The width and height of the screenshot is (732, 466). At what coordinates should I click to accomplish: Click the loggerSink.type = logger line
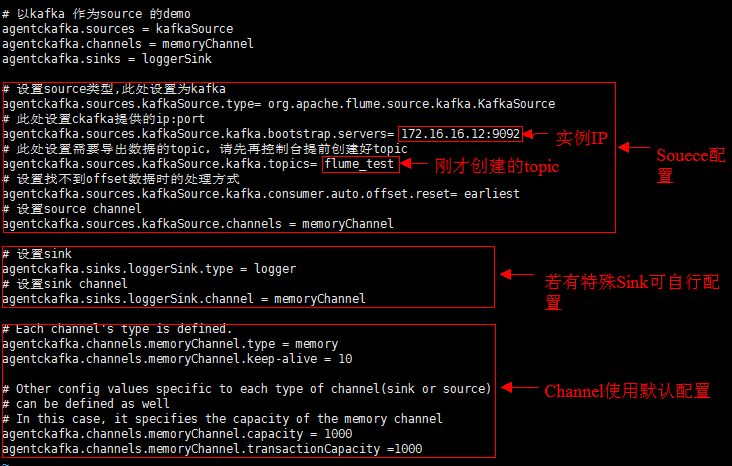(x=149, y=269)
